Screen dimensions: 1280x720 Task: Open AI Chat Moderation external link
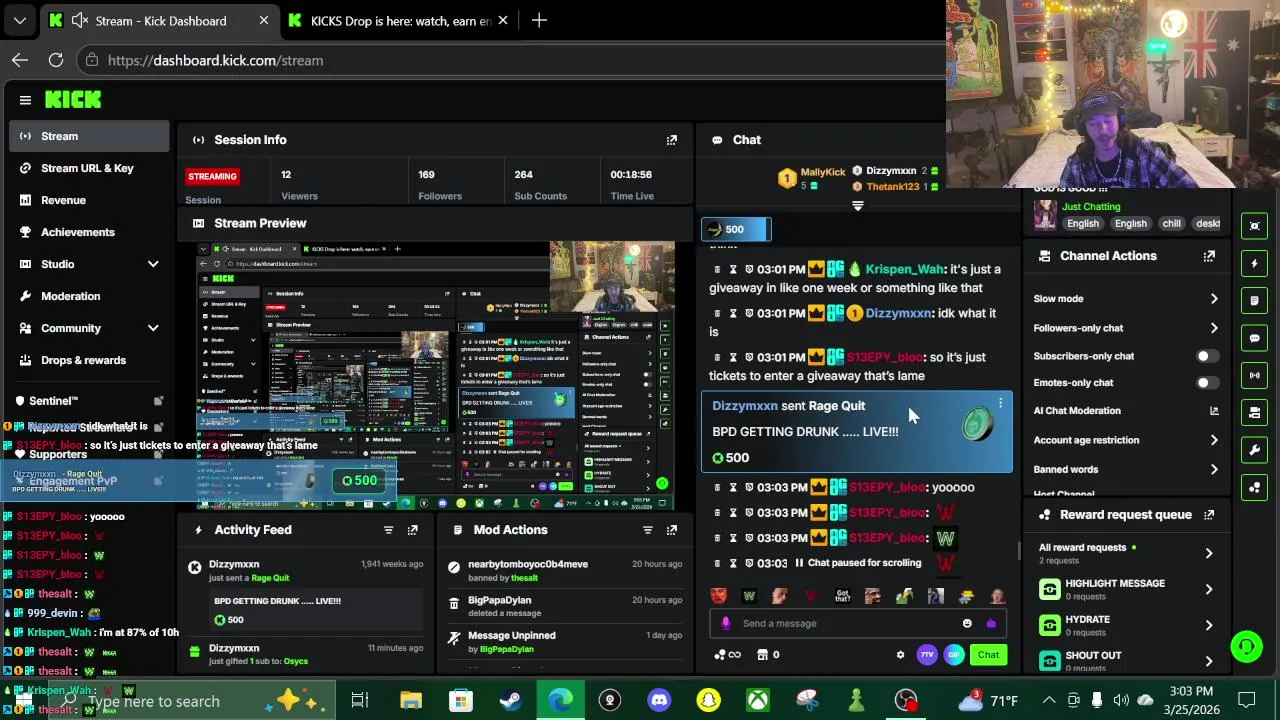[1214, 411]
